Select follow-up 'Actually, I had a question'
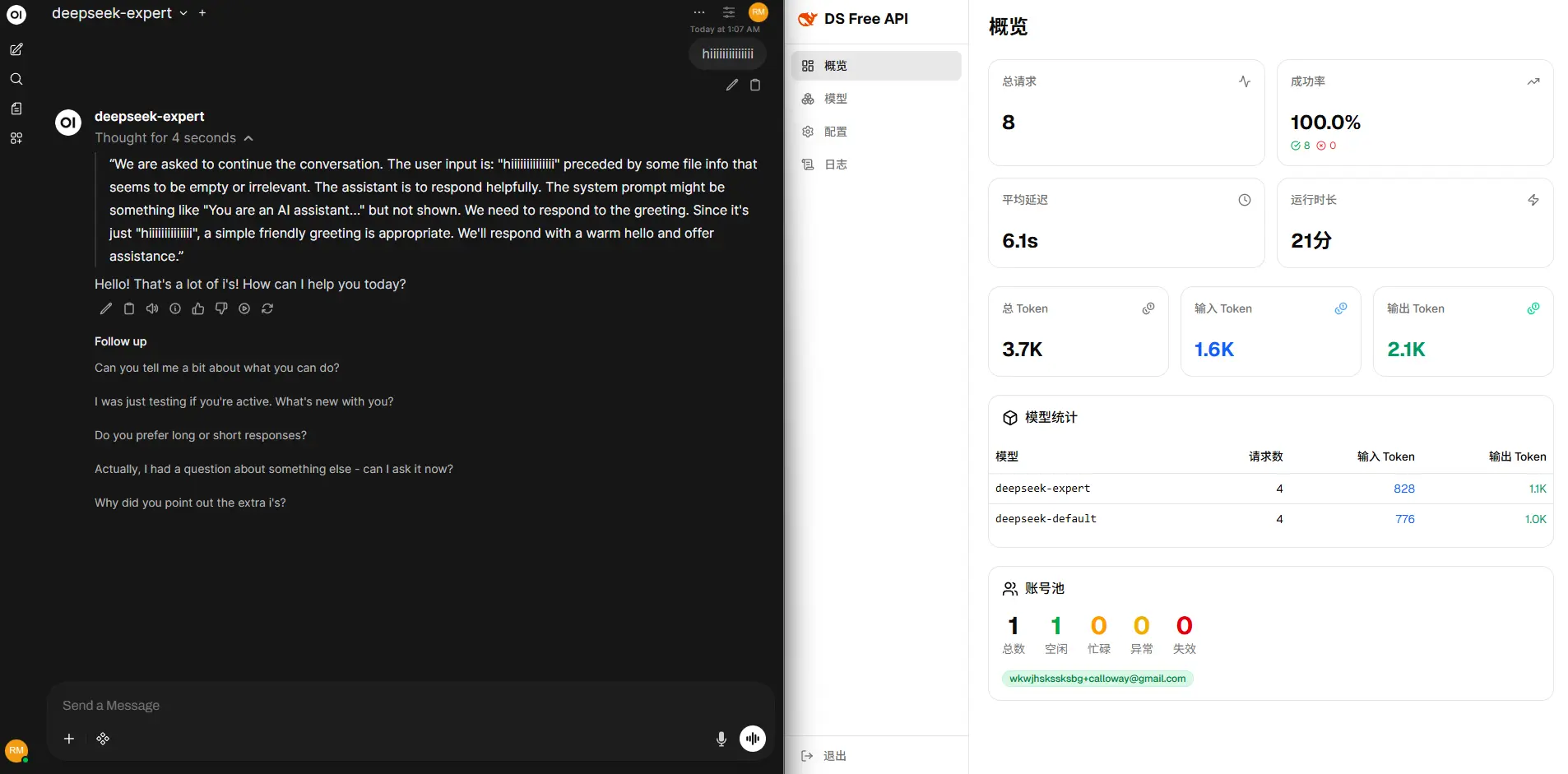Viewport: 1568px width, 774px height. pyautogui.click(x=274, y=469)
